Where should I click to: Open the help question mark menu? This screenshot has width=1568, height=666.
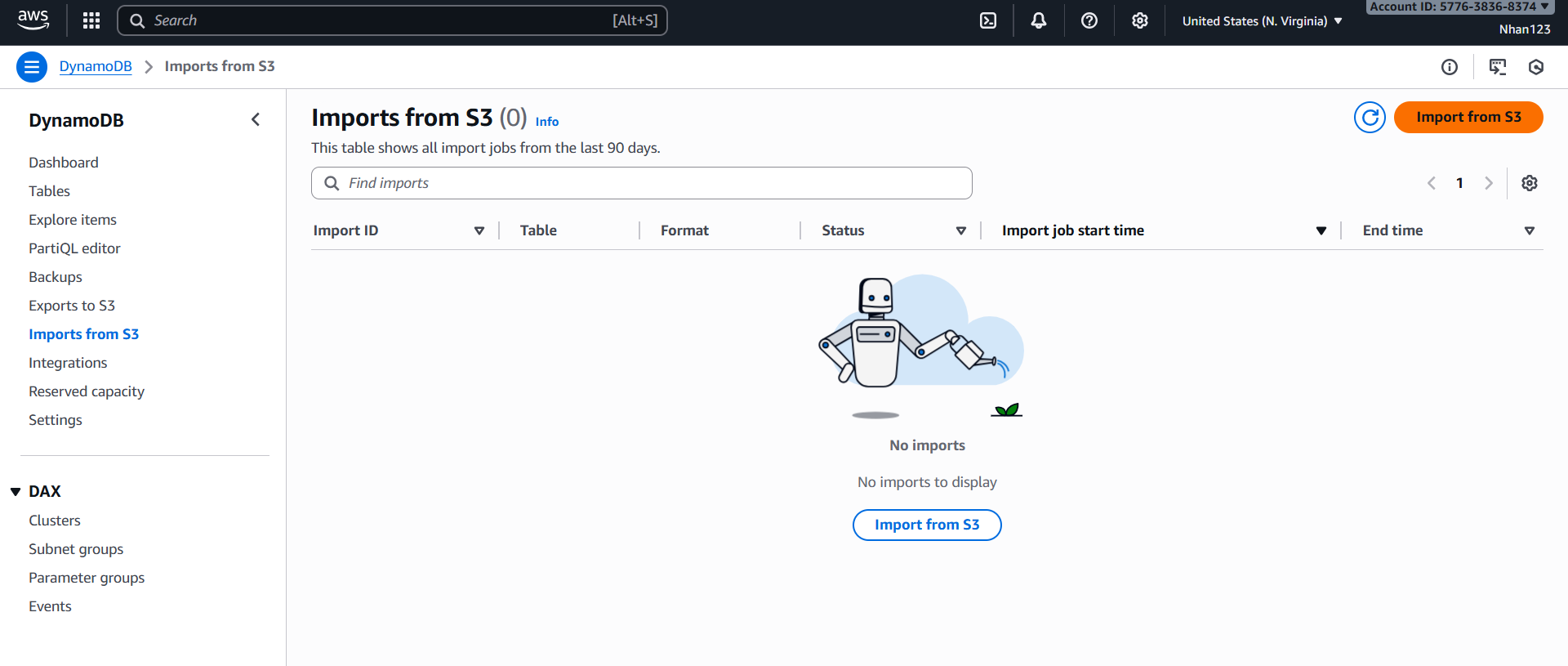1089,20
